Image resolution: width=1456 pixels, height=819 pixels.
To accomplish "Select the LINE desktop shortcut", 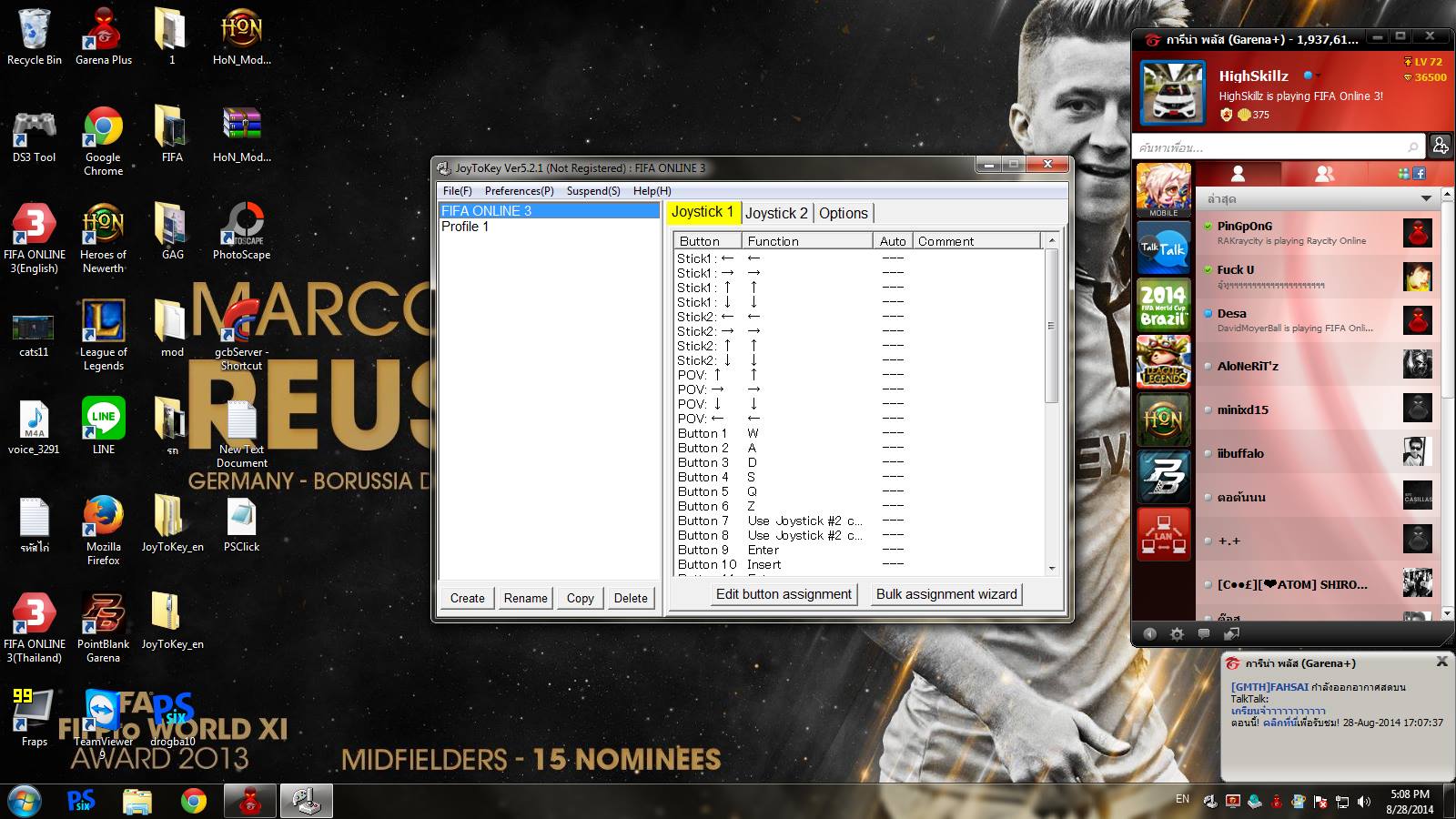I will pyautogui.click(x=104, y=427).
